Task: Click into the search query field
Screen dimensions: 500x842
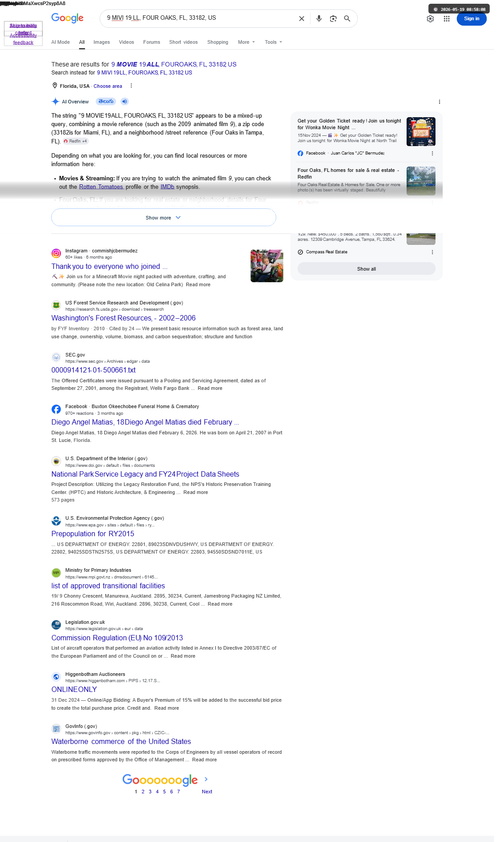Action: click(x=199, y=18)
